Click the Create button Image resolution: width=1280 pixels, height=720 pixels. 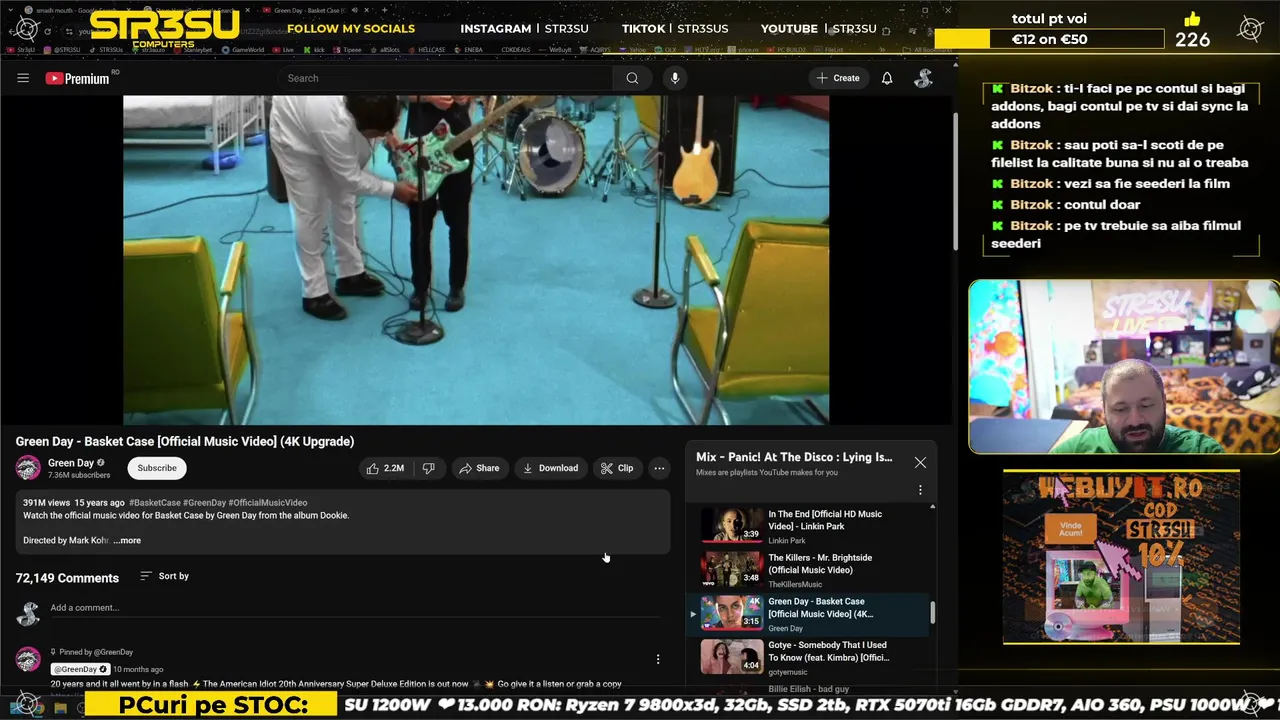coord(838,78)
